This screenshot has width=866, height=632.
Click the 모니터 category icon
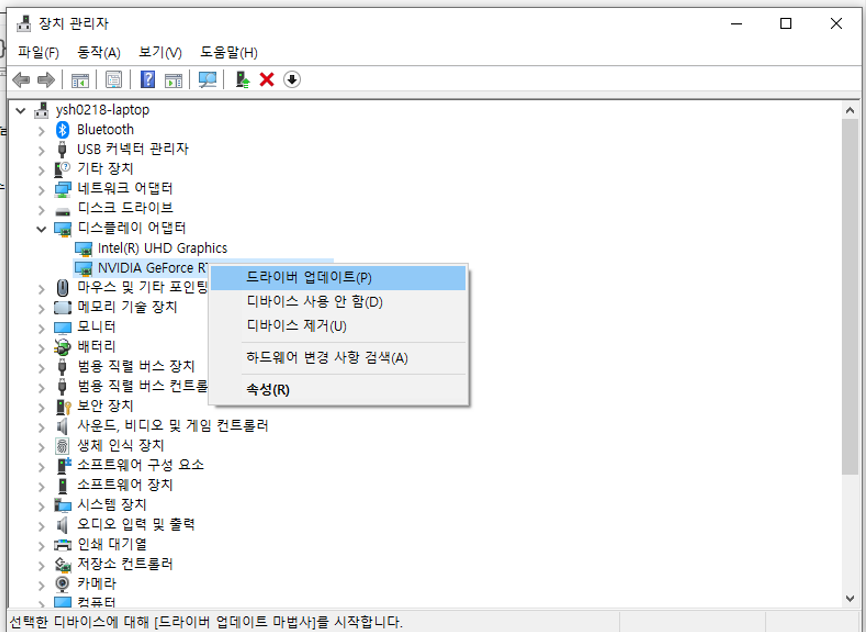coord(62,327)
